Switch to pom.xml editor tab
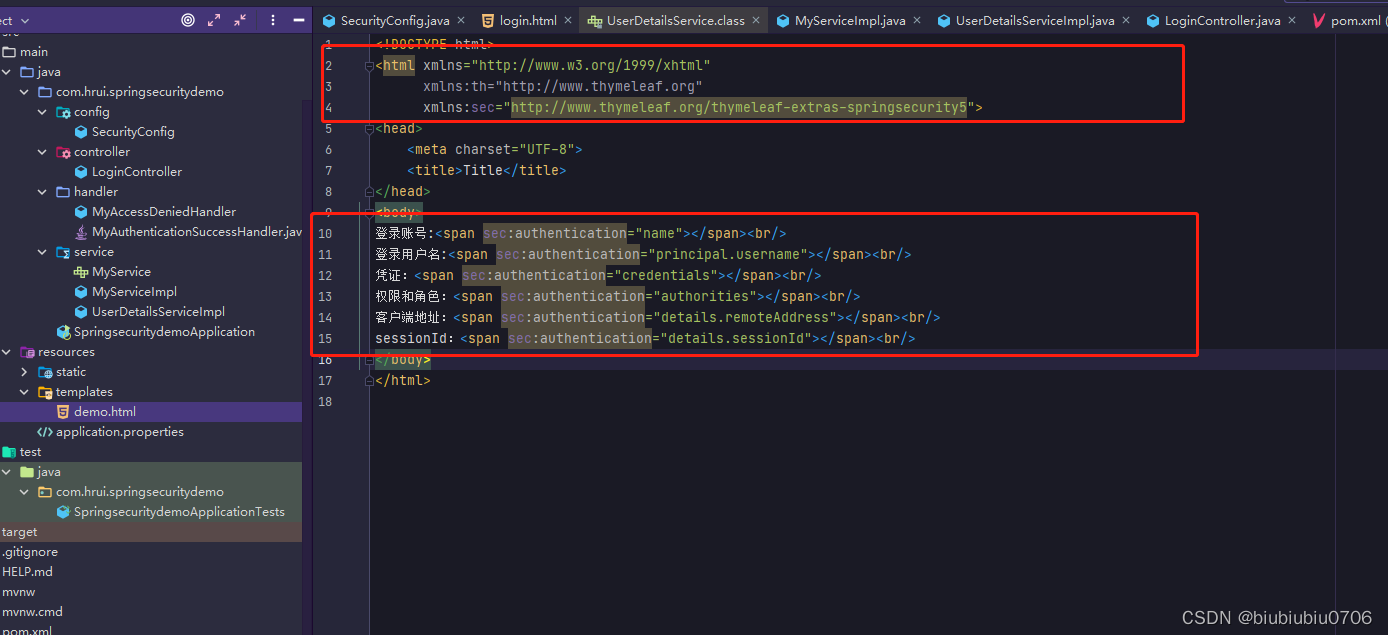1388x635 pixels. point(1346,20)
